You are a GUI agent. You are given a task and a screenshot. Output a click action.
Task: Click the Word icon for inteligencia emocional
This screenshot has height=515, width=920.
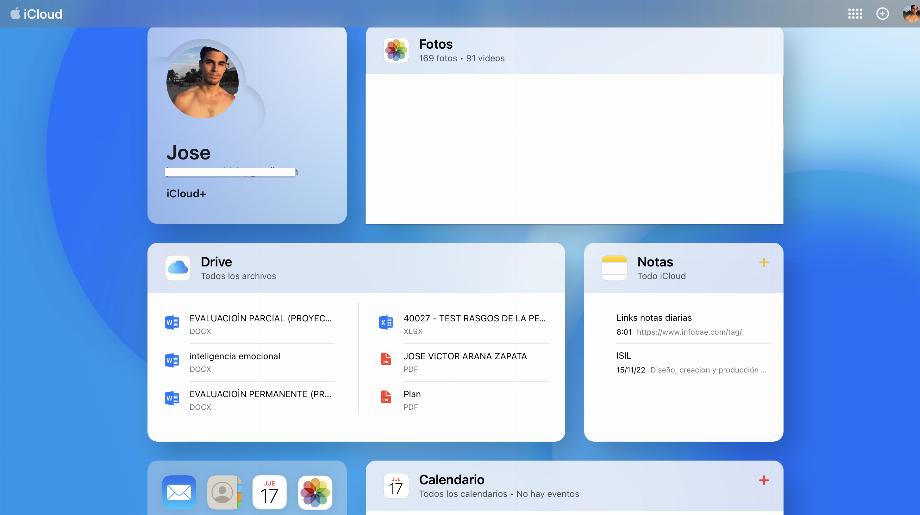coord(172,360)
